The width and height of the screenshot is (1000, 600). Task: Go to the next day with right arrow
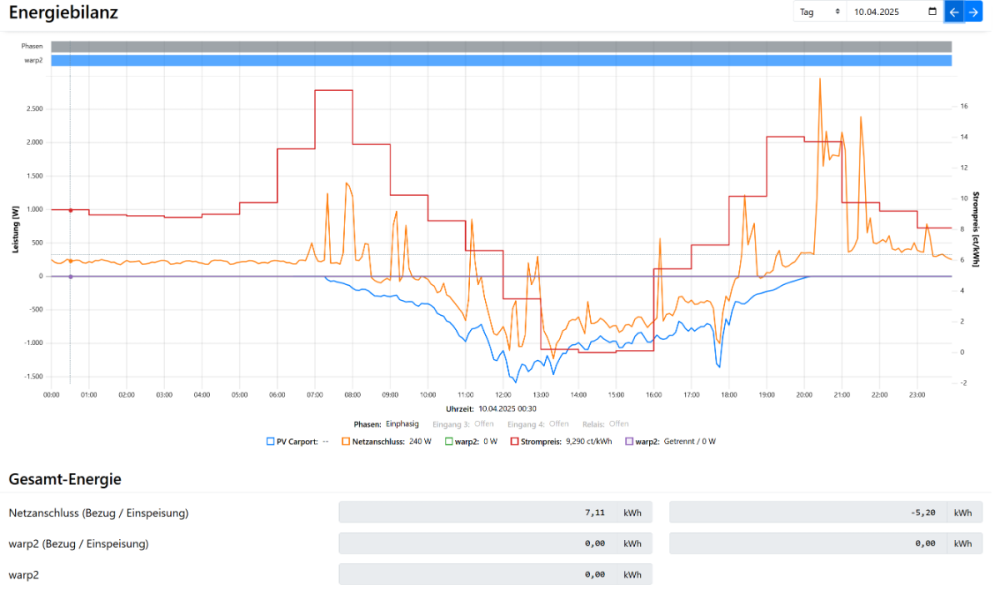pos(972,12)
